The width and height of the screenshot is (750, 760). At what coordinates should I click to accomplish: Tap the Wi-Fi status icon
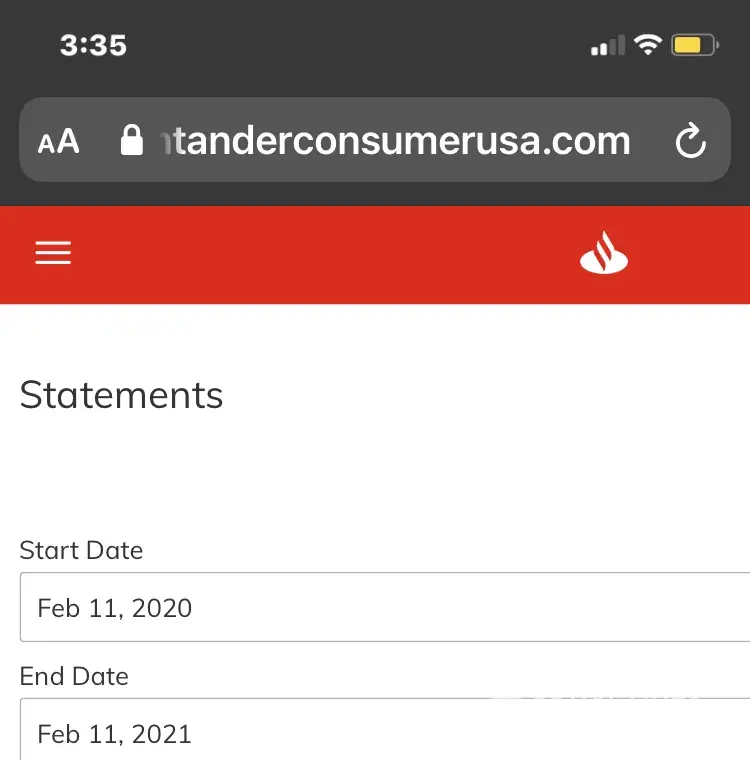pyautogui.click(x=649, y=45)
